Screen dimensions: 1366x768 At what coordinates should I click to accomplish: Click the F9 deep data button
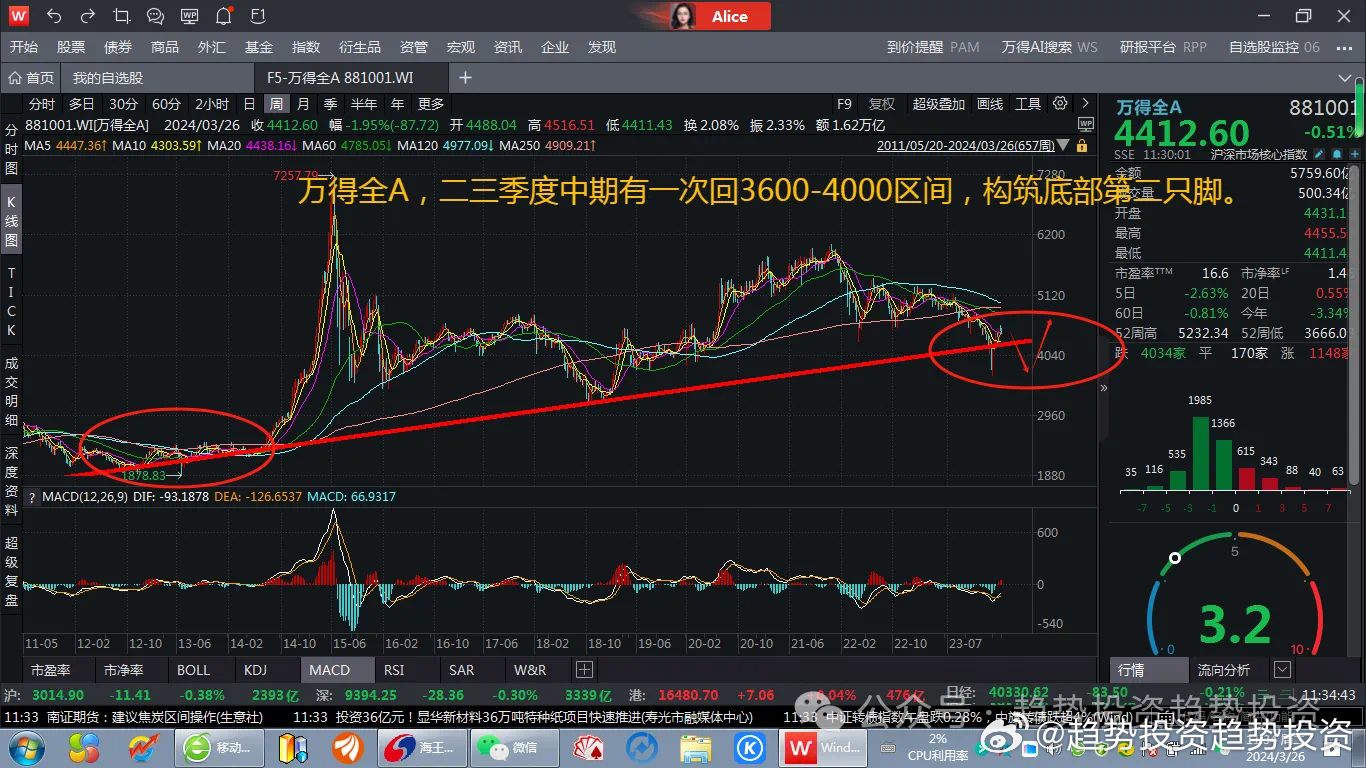pos(844,104)
